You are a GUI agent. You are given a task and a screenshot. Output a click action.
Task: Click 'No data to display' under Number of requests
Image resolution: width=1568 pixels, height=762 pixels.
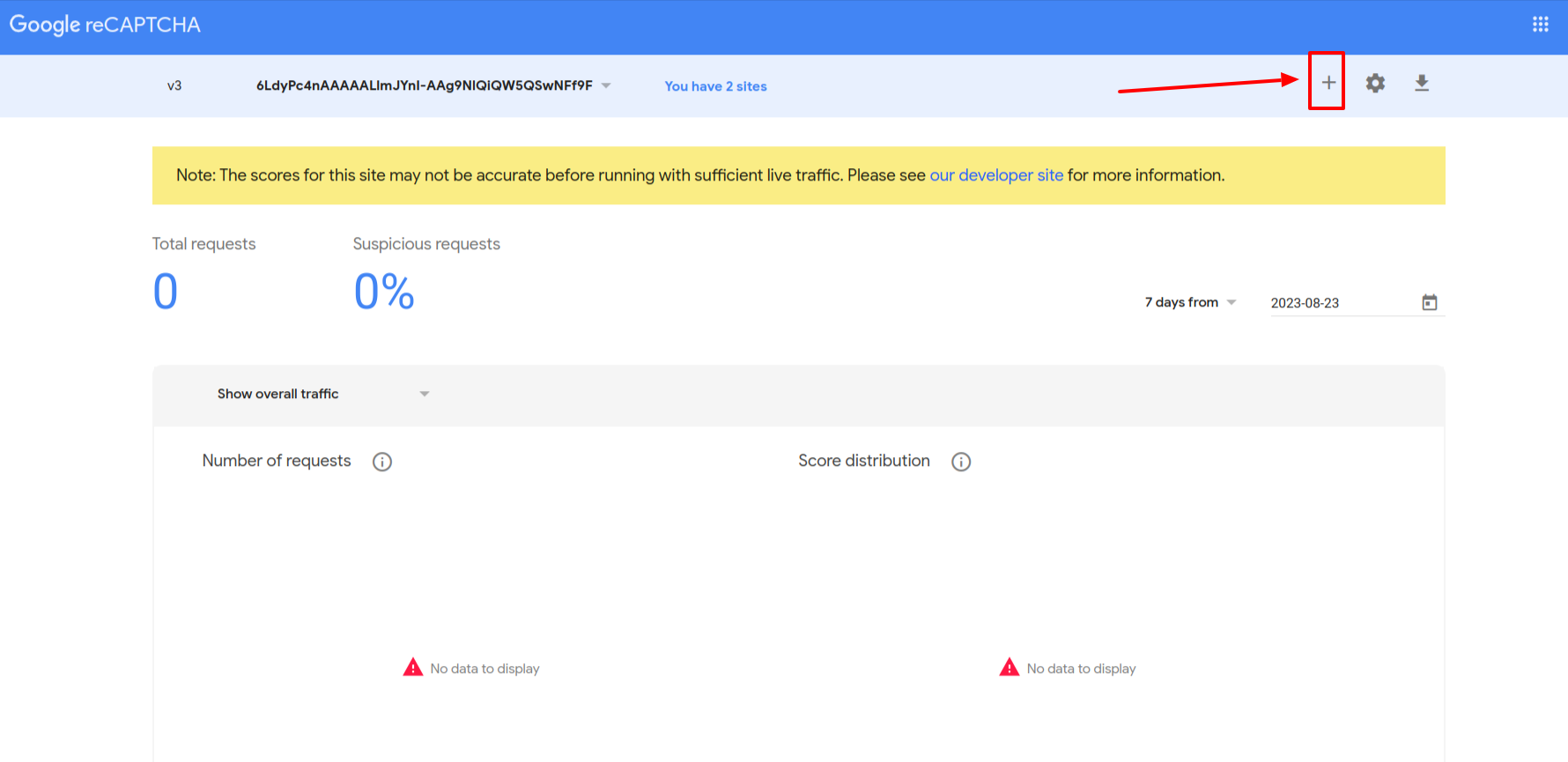tap(484, 669)
